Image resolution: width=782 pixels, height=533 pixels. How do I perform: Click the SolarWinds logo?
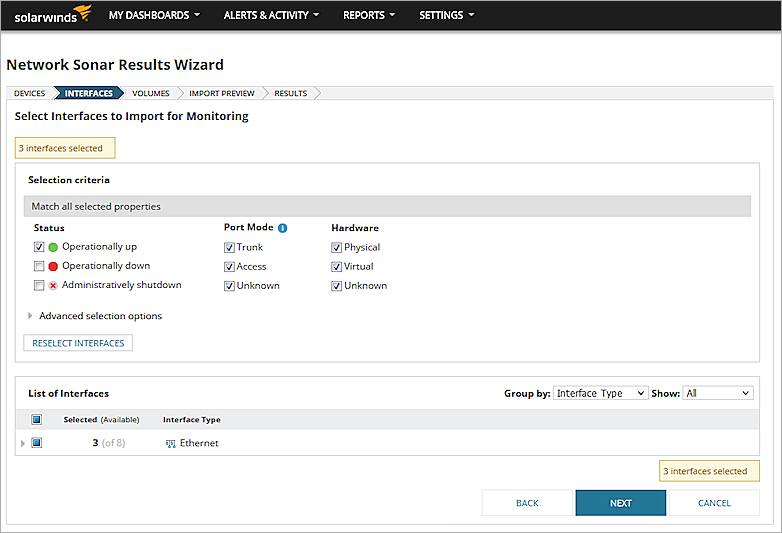[x=52, y=15]
